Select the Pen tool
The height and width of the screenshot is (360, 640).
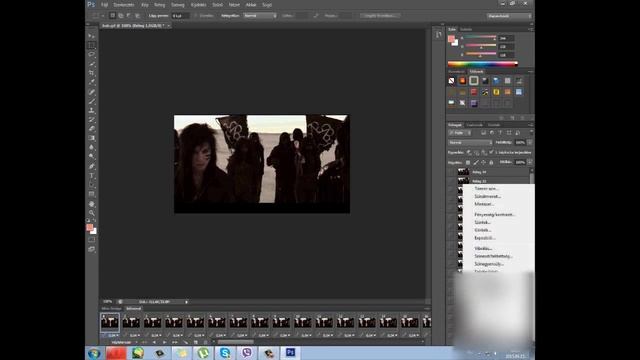pos(91,166)
